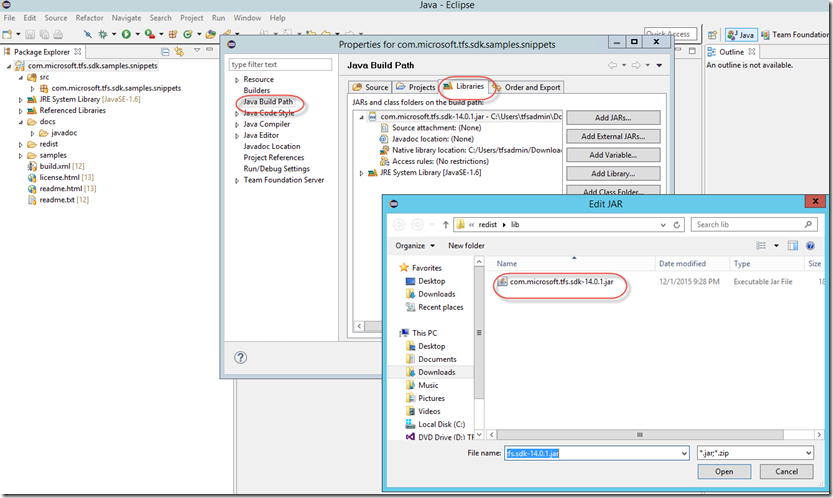Click the type filter text field
The width and height of the screenshot is (833, 498).
280,64
